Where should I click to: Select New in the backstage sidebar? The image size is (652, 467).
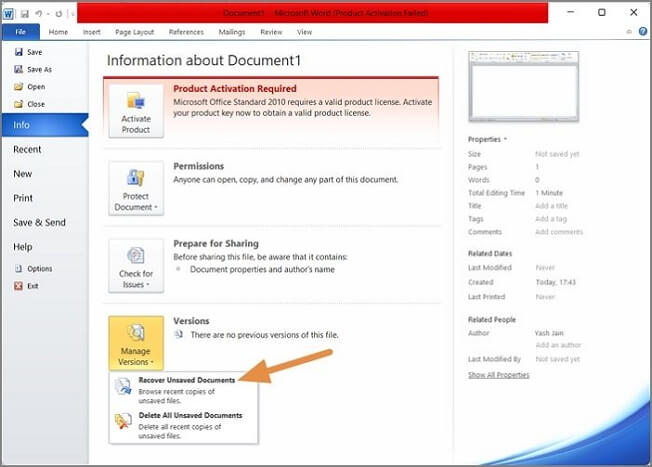(45, 174)
